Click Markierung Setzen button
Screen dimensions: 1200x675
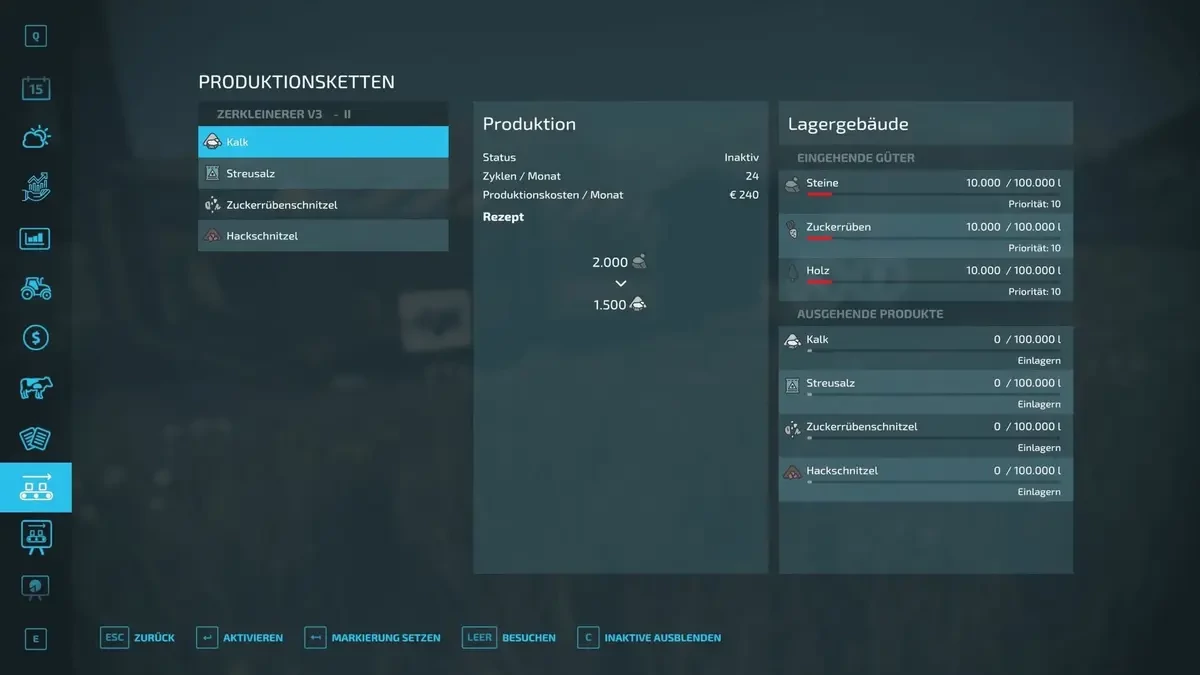click(371, 637)
